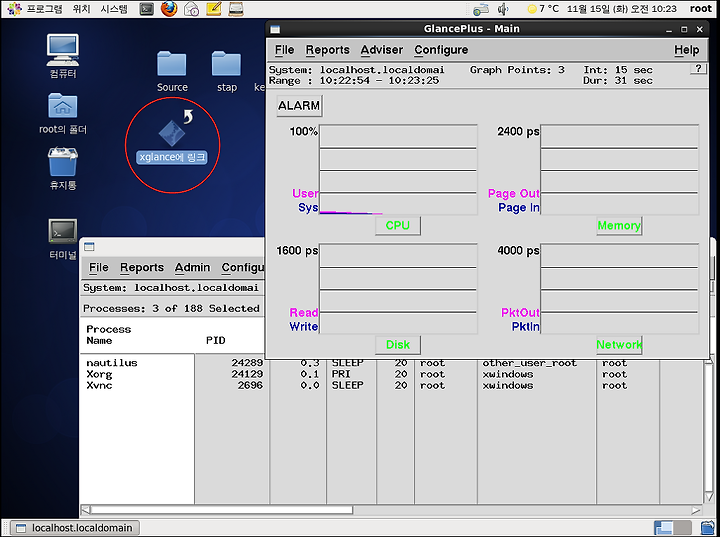Click the CPU usage graph area
This screenshot has width=720, height=537.
398,170
